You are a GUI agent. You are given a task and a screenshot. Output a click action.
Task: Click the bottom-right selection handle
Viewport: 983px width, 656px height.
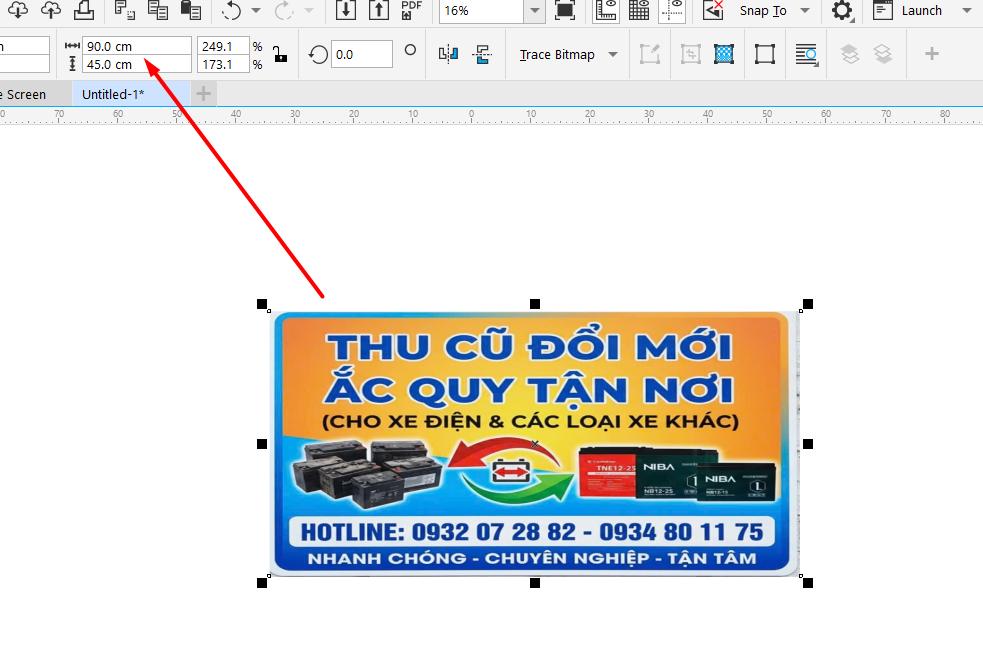click(807, 583)
